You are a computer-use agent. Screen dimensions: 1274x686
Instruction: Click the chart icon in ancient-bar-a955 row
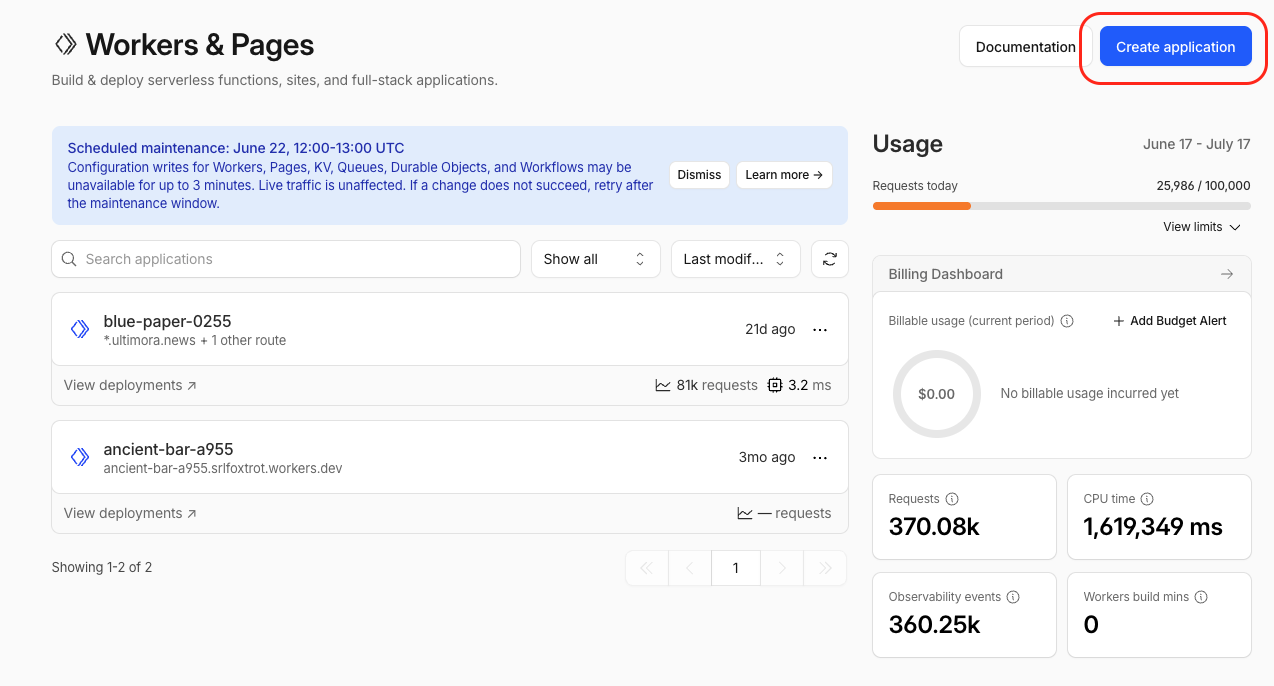coord(745,513)
